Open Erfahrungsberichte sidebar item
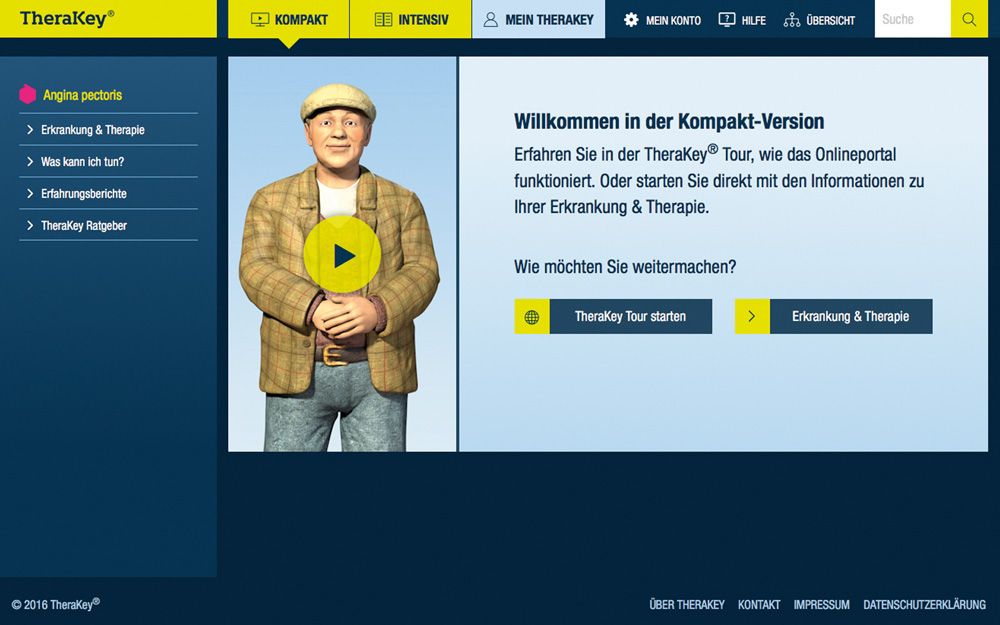Viewport: 1000px width, 625px height. tap(108, 193)
